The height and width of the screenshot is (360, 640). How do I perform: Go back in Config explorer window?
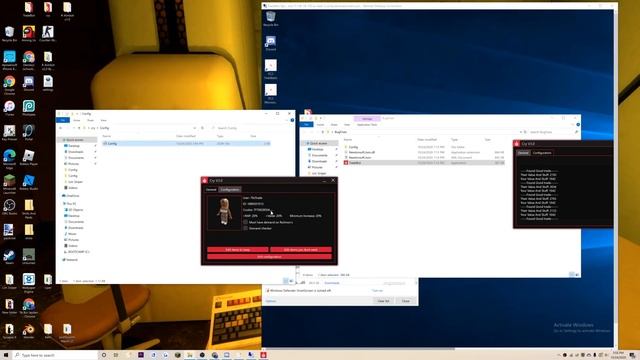point(60,128)
